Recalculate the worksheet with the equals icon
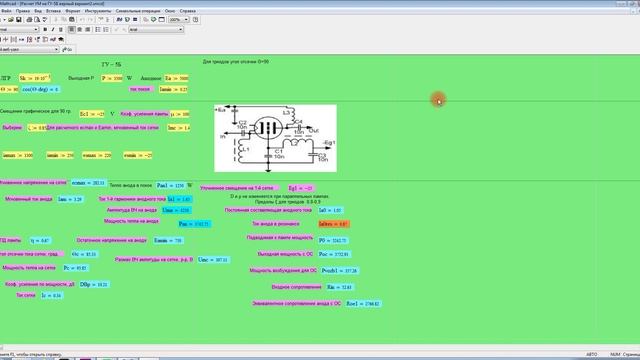The image size is (640, 360). [135, 20]
